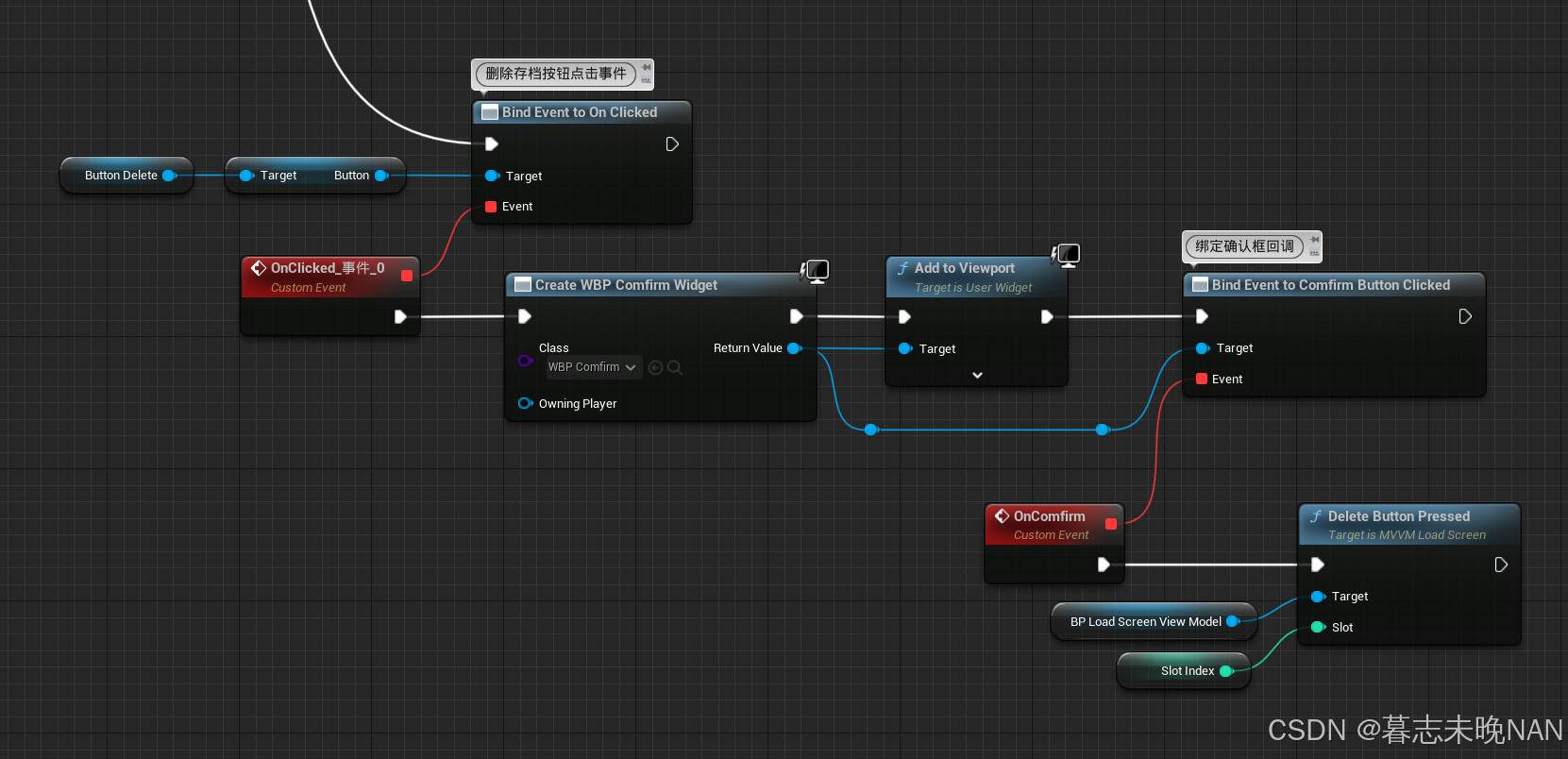Select the Add to Viewport node title
The width and height of the screenshot is (1568, 759).
point(965,268)
